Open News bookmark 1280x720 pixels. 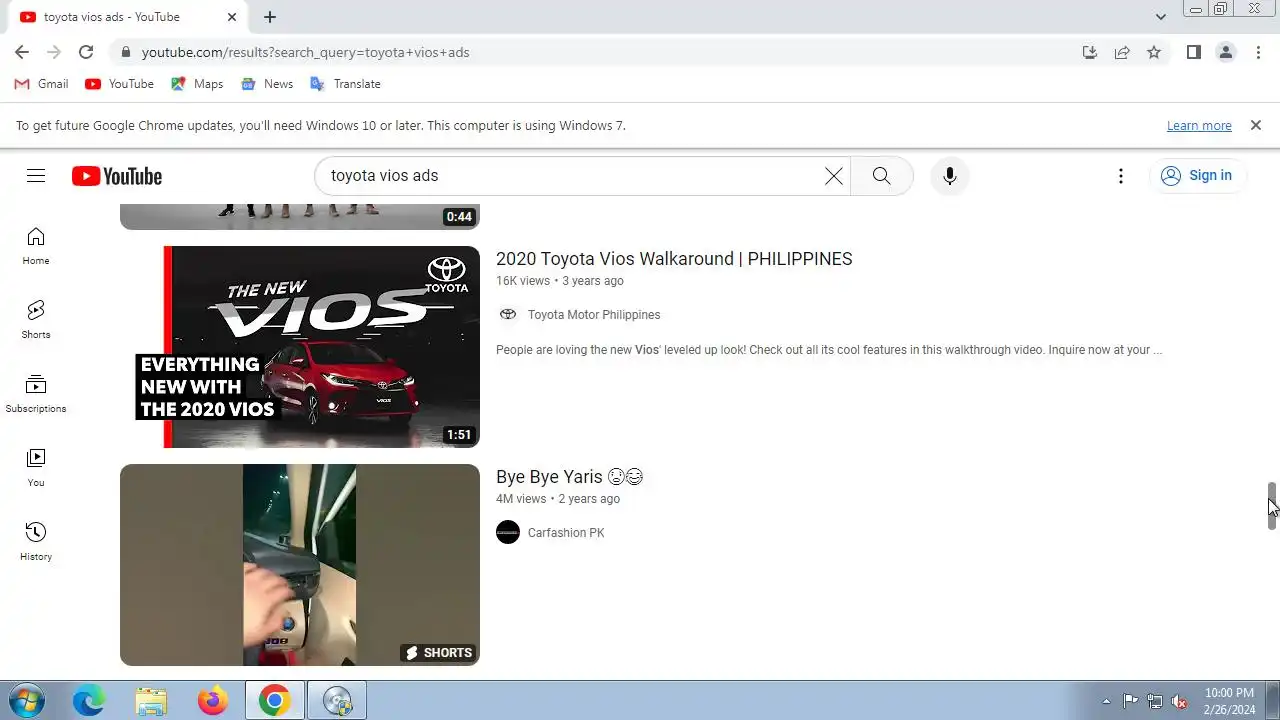[267, 84]
